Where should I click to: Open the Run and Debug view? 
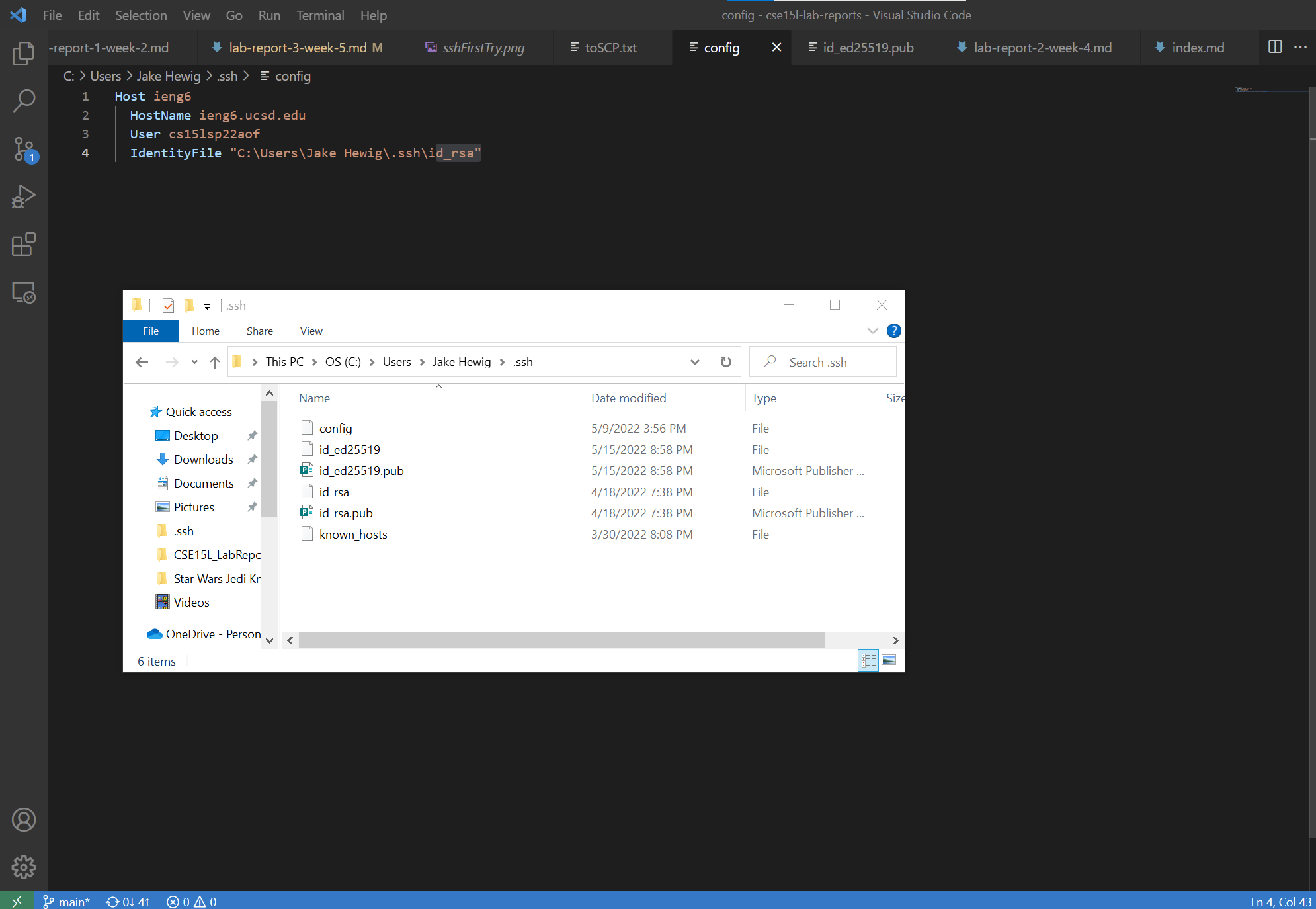point(24,197)
